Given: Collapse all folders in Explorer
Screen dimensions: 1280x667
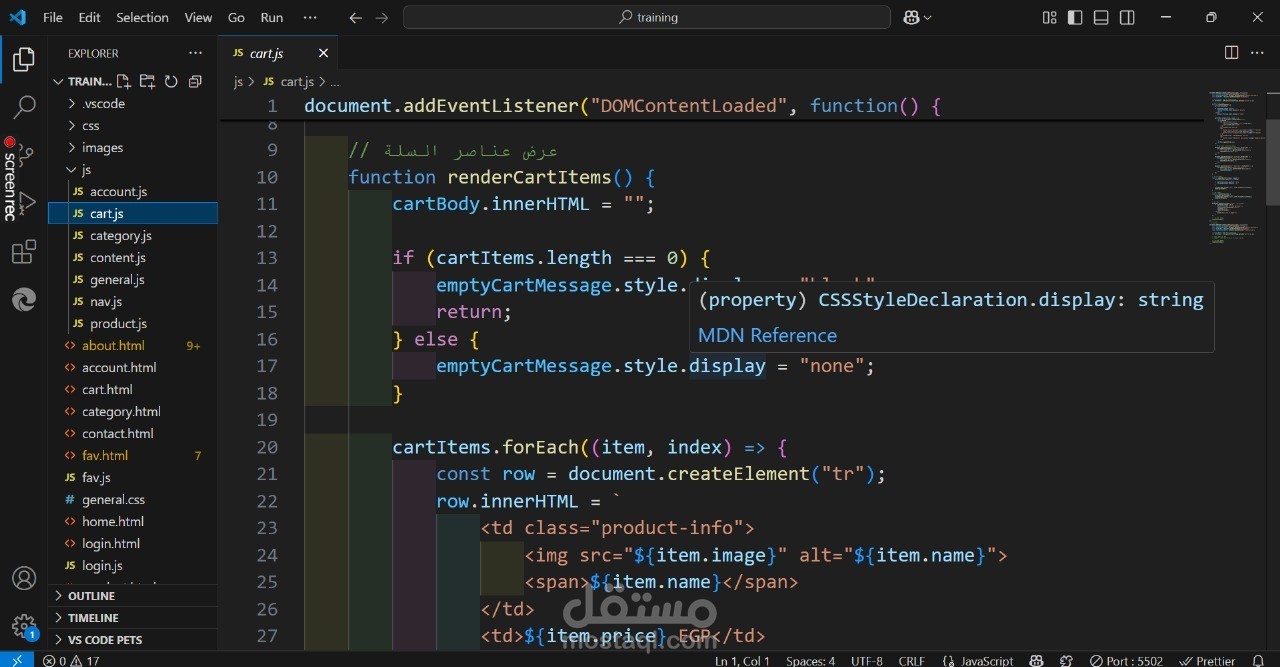Looking at the screenshot, I should click(x=195, y=81).
